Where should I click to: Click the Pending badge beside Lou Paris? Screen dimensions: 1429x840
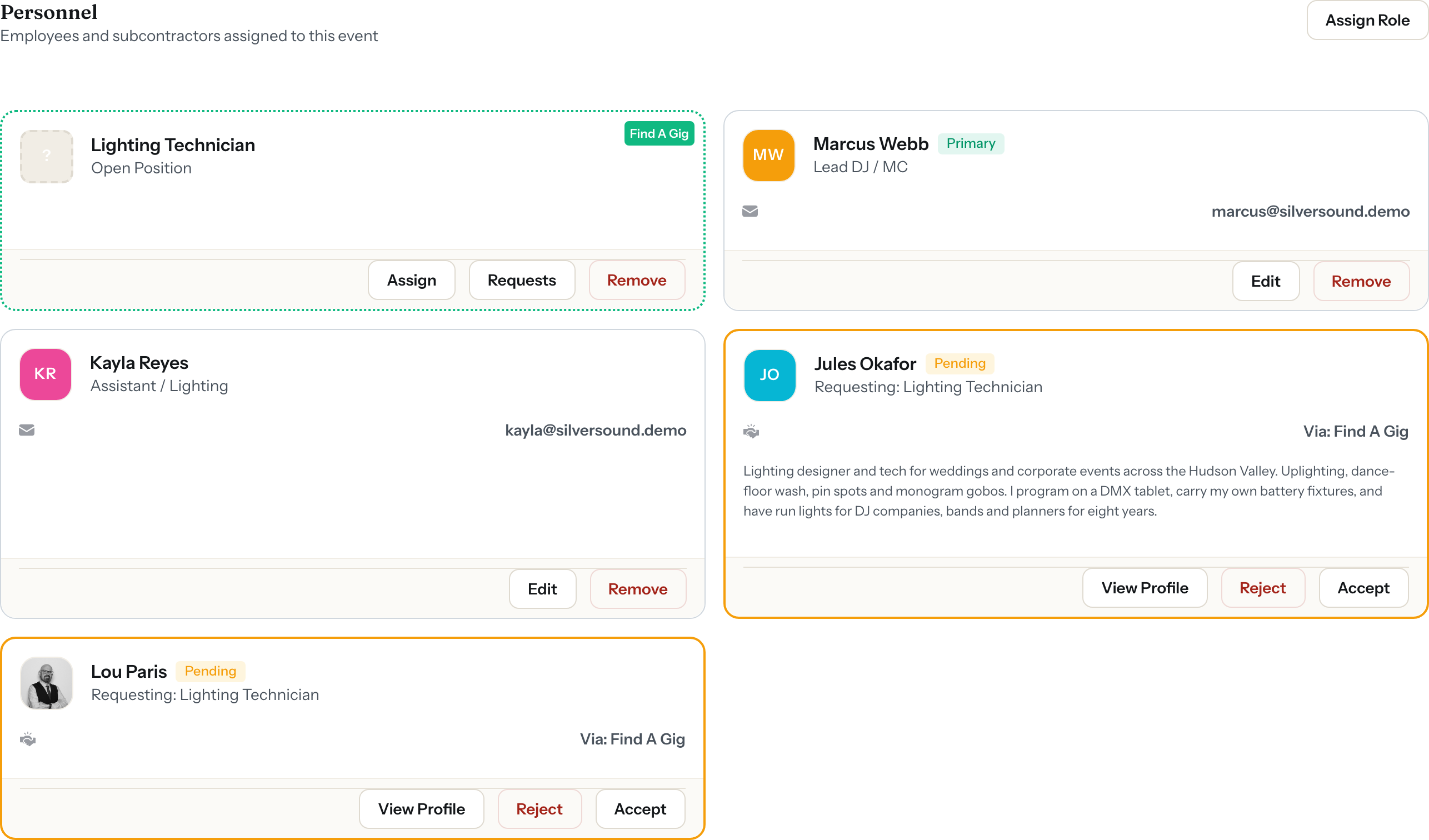pos(211,671)
